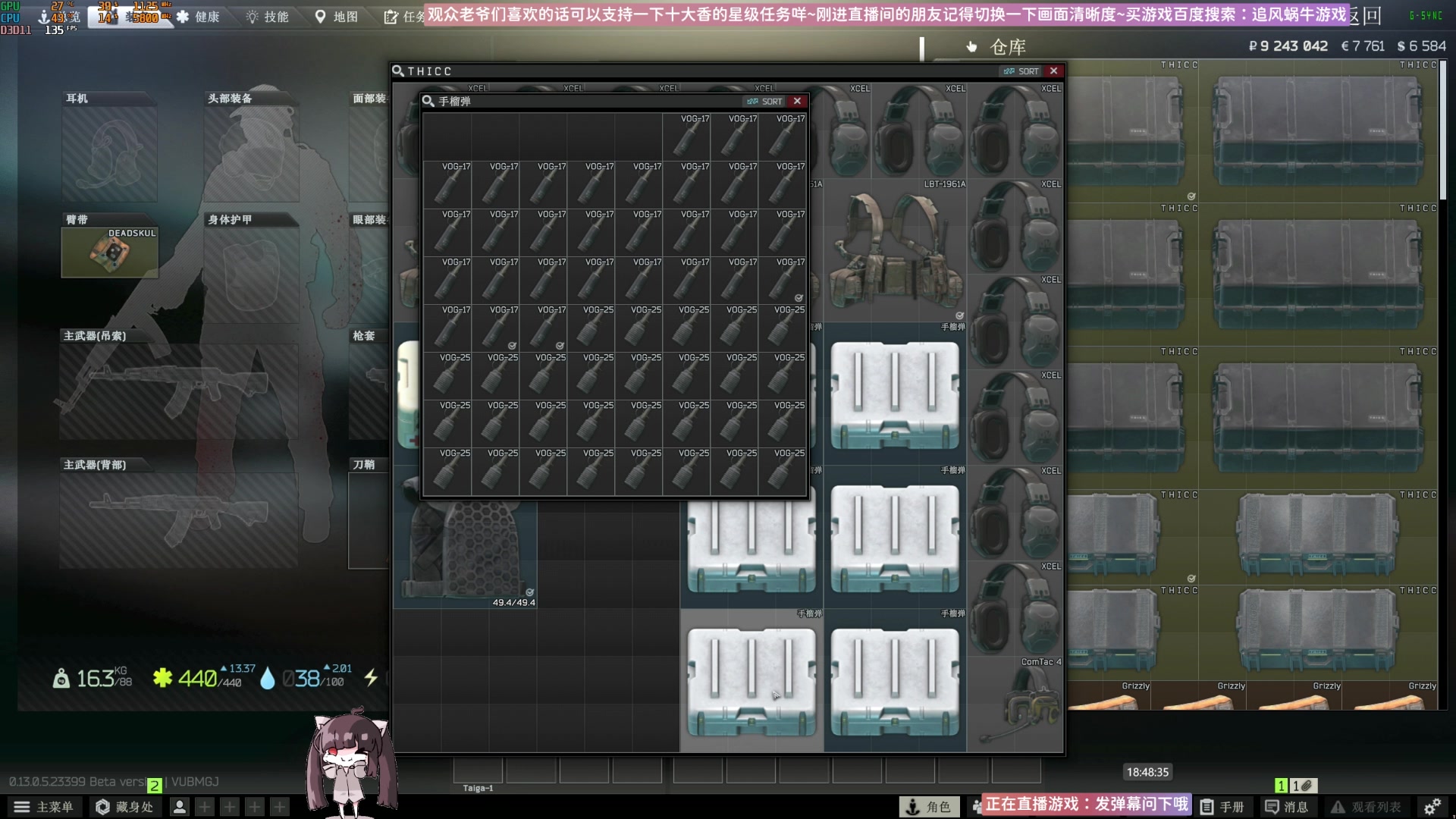Open the Map (地图) tab
1456x819 pixels.
pos(337,17)
